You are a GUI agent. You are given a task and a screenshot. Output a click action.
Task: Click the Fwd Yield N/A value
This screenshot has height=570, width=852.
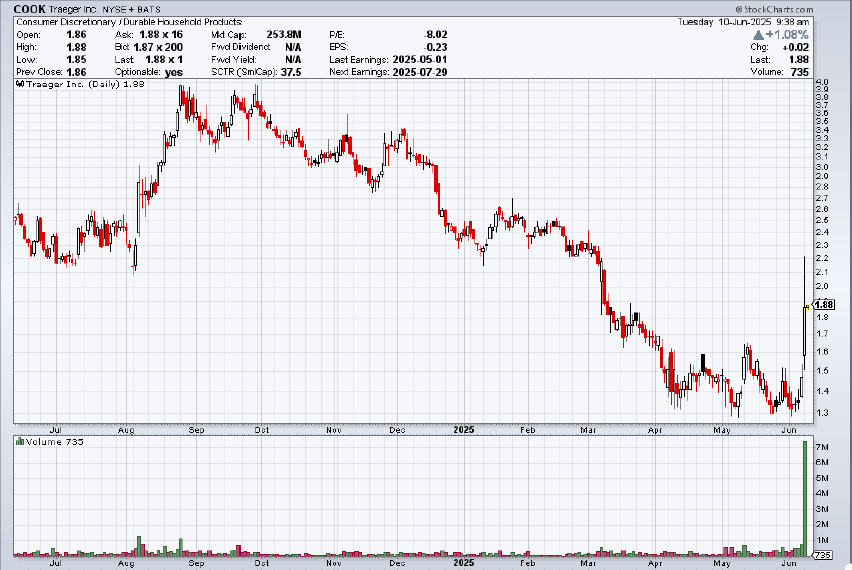[293, 60]
